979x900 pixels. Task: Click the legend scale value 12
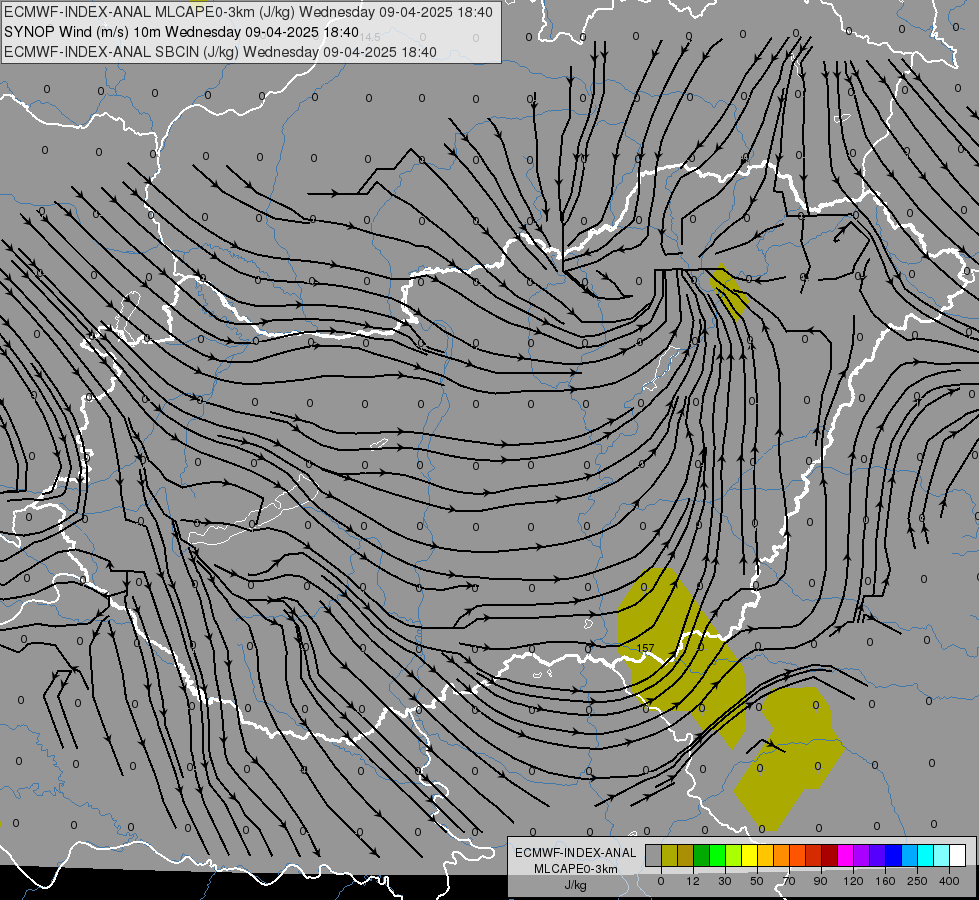(x=693, y=881)
